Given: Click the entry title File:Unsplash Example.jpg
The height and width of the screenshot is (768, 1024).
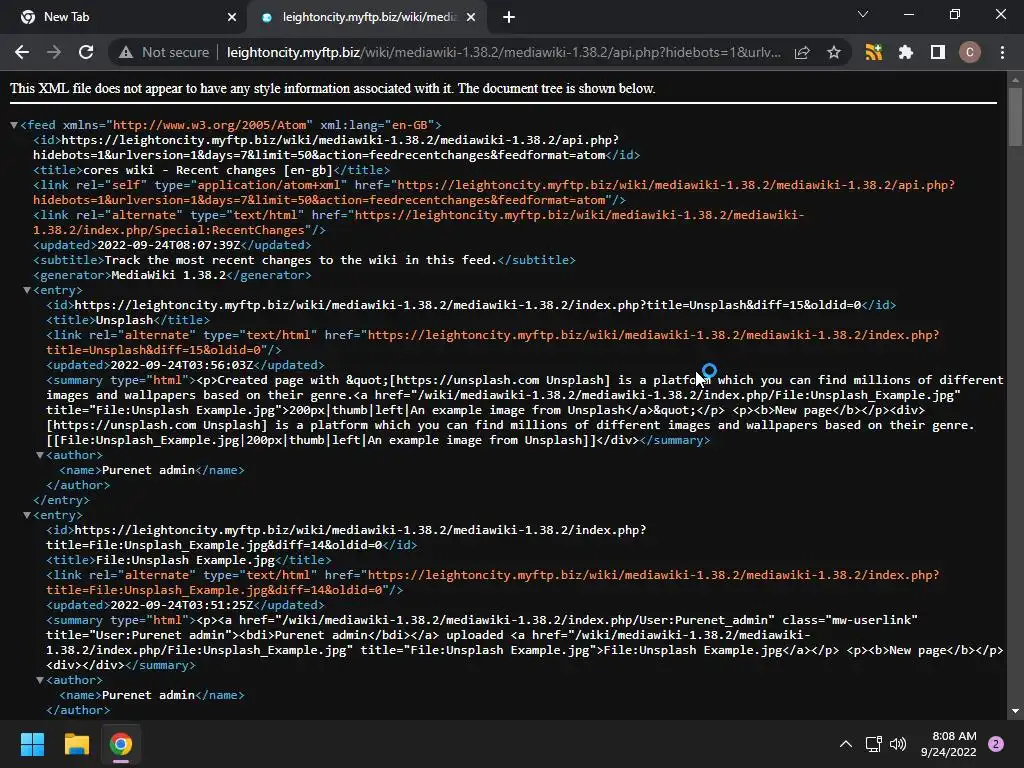Looking at the screenshot, I should 185,560.
